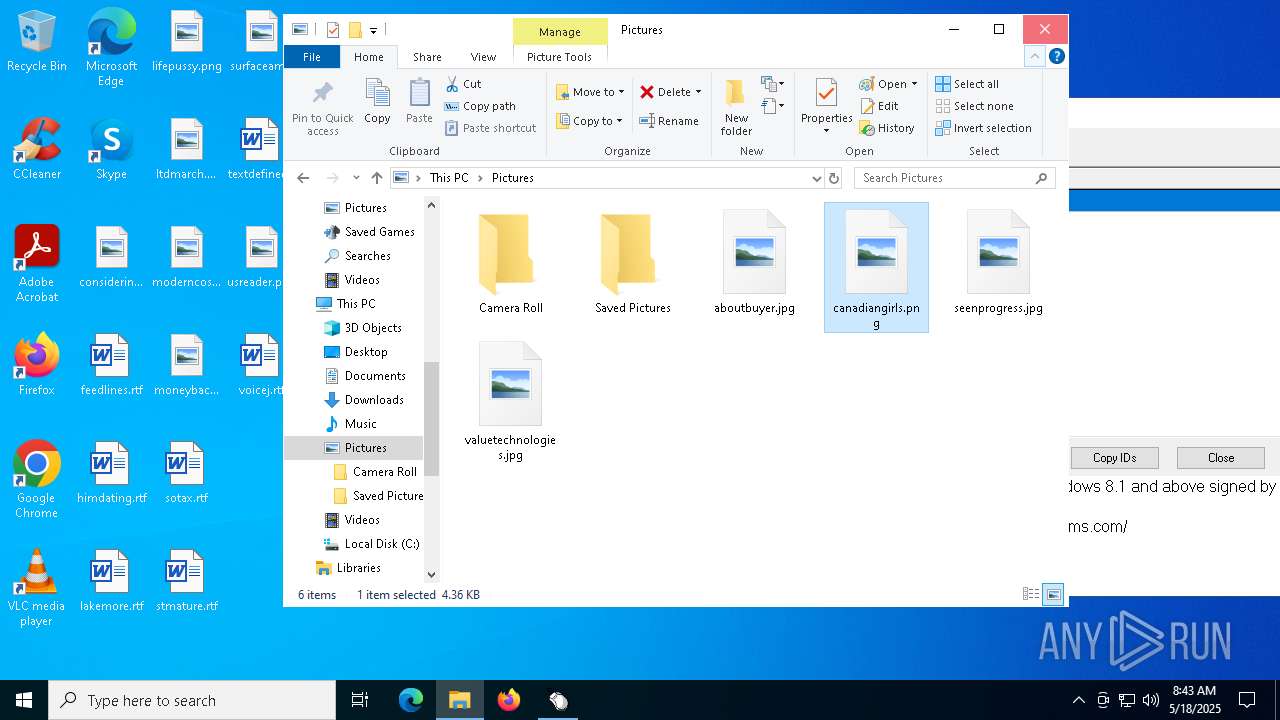Open Quick Access Toolbar customize dropdown
This screenshot has width=1280, height=720.
(x=373, y=31)
